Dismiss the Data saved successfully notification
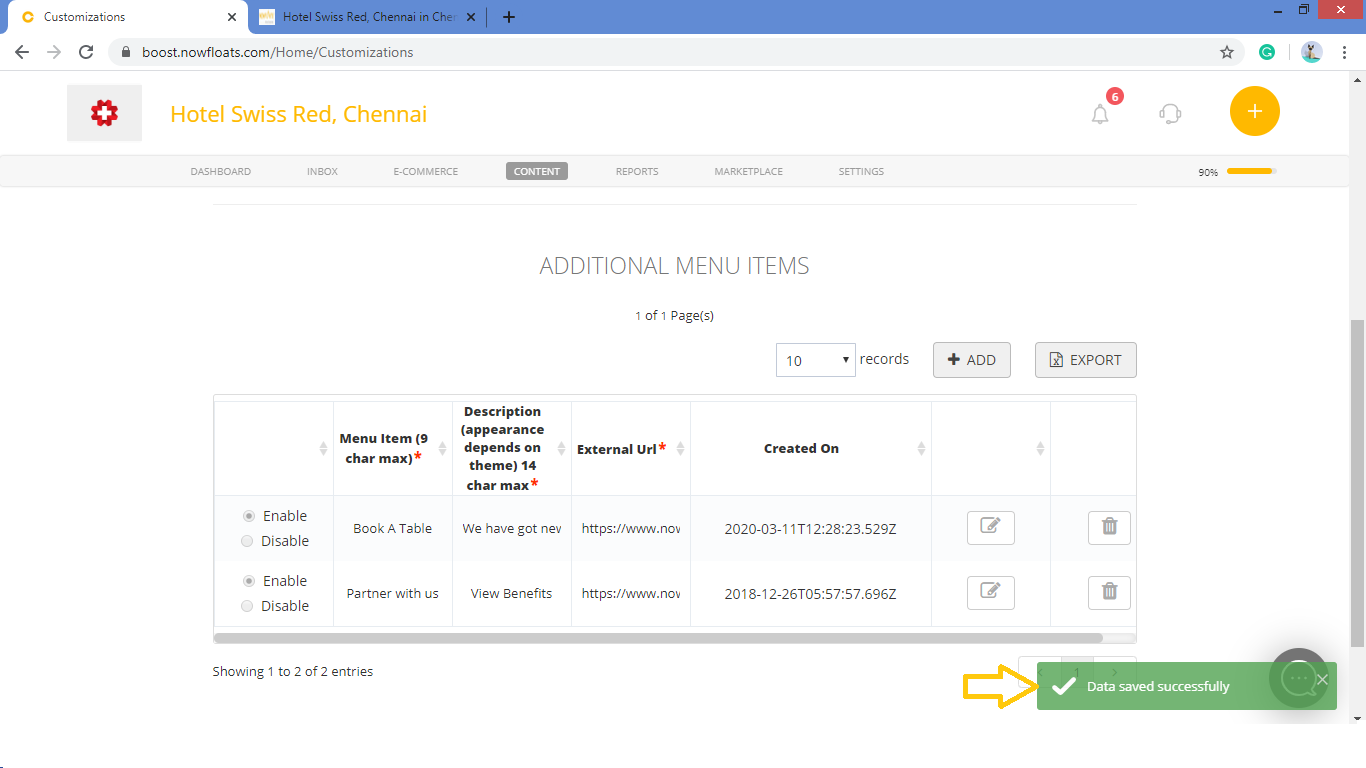 coord(1322,680)
